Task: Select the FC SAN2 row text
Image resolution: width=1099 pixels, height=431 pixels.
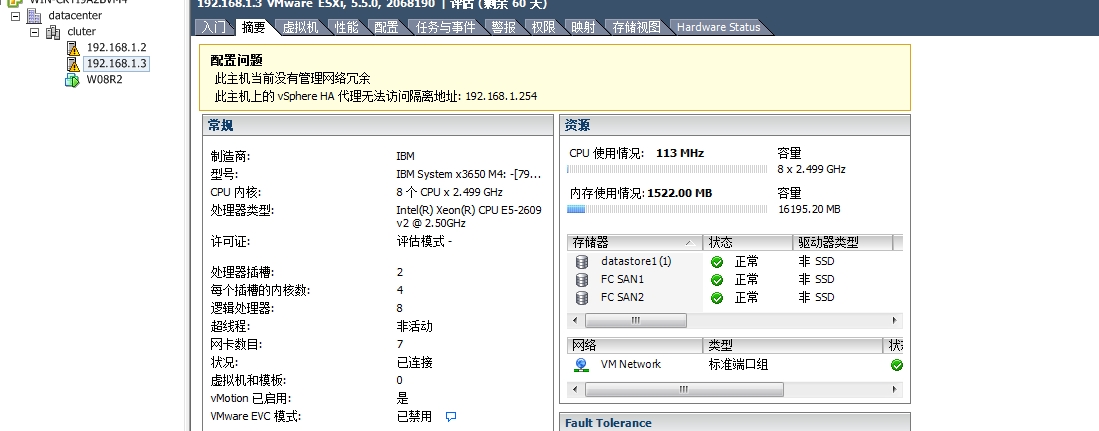Action: [622, 297]
